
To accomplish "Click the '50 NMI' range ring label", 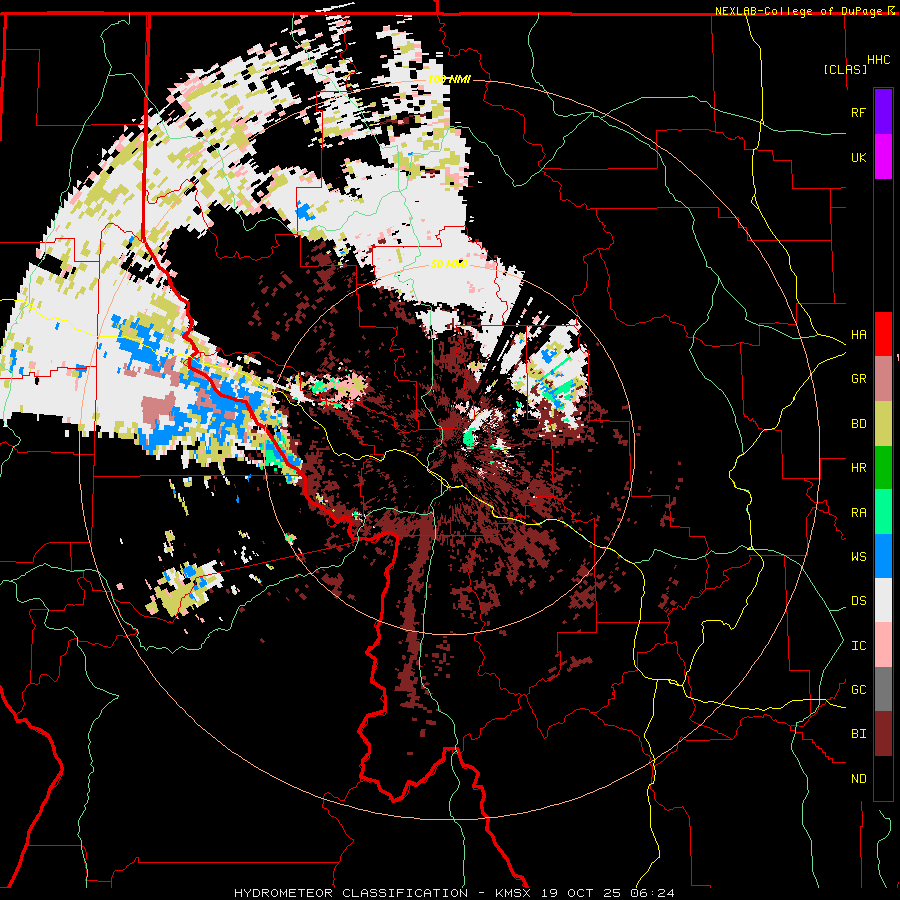I will (449, 264).
